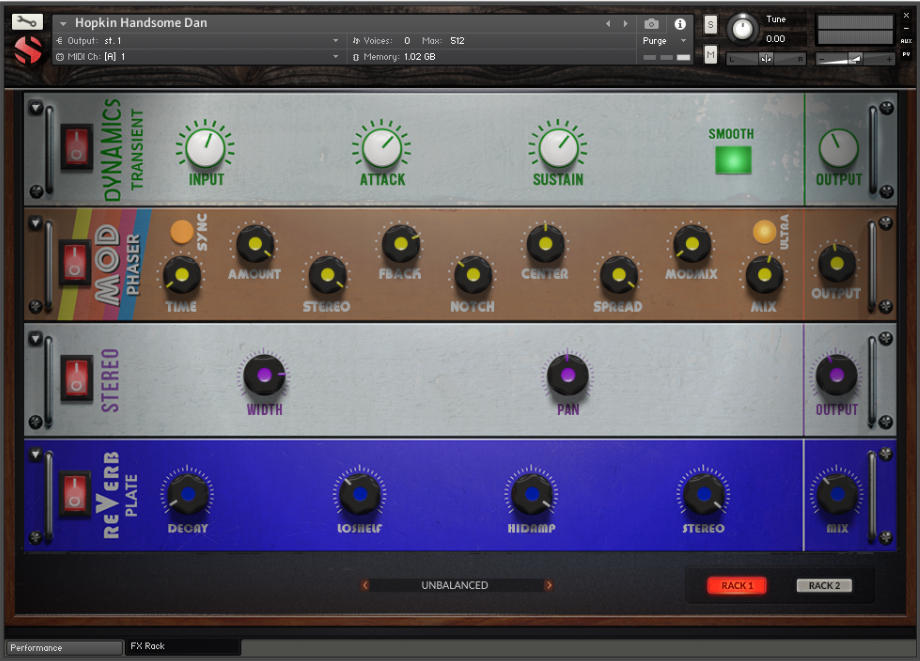Click the red RACK 1 button
Screen dimensions: 920x661
pos(736,585)
